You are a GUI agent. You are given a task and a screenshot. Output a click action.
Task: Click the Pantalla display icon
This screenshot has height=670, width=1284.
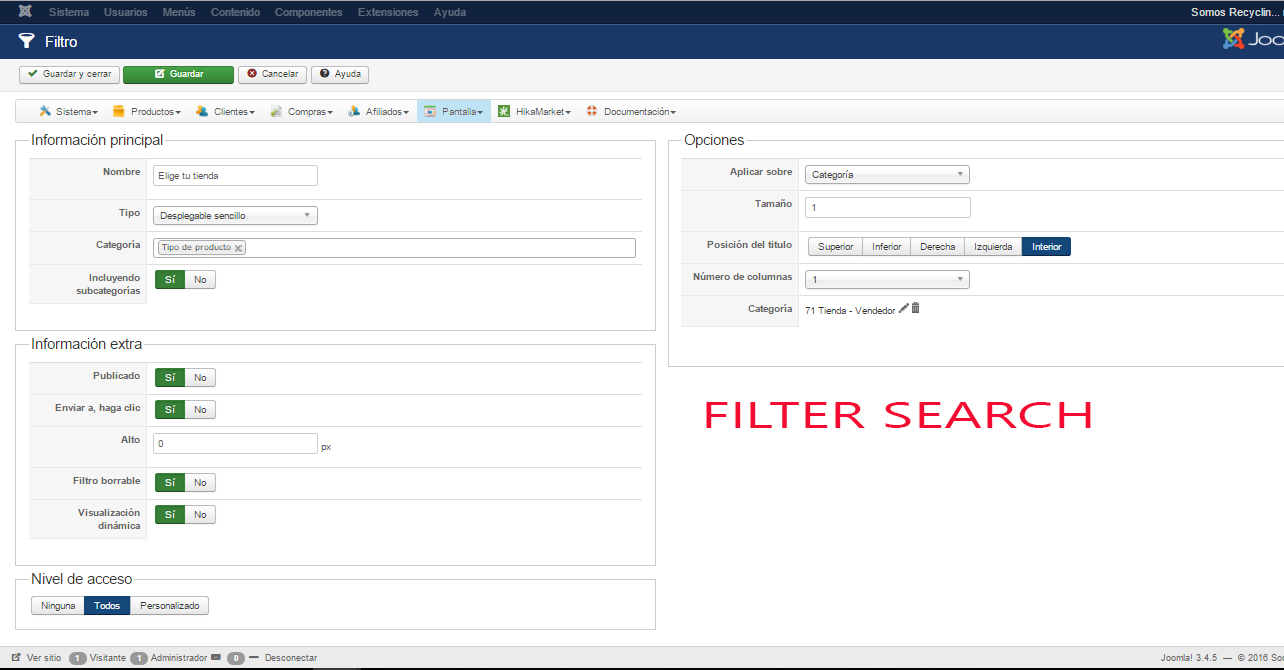430,111
